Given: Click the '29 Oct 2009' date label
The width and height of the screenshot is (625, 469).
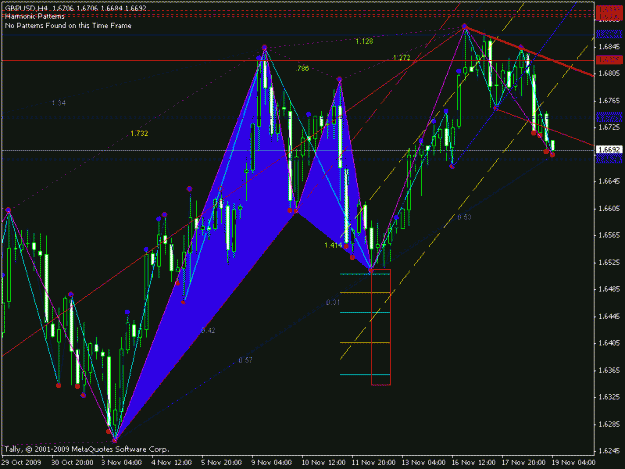Looking at the screenshot, I should click(x=21, y=462).
